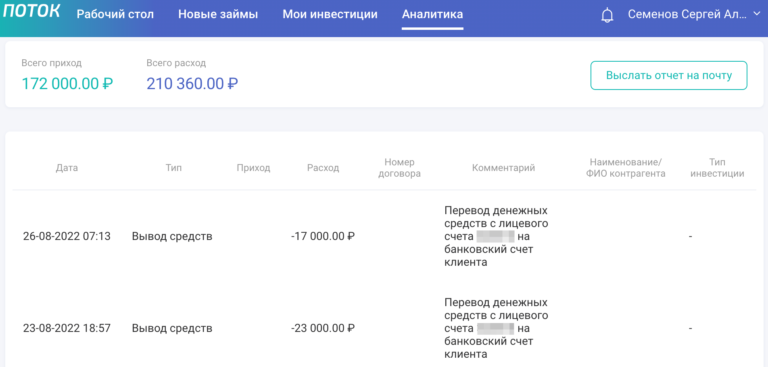Open the Рабочий стол tab

point(115,15)
